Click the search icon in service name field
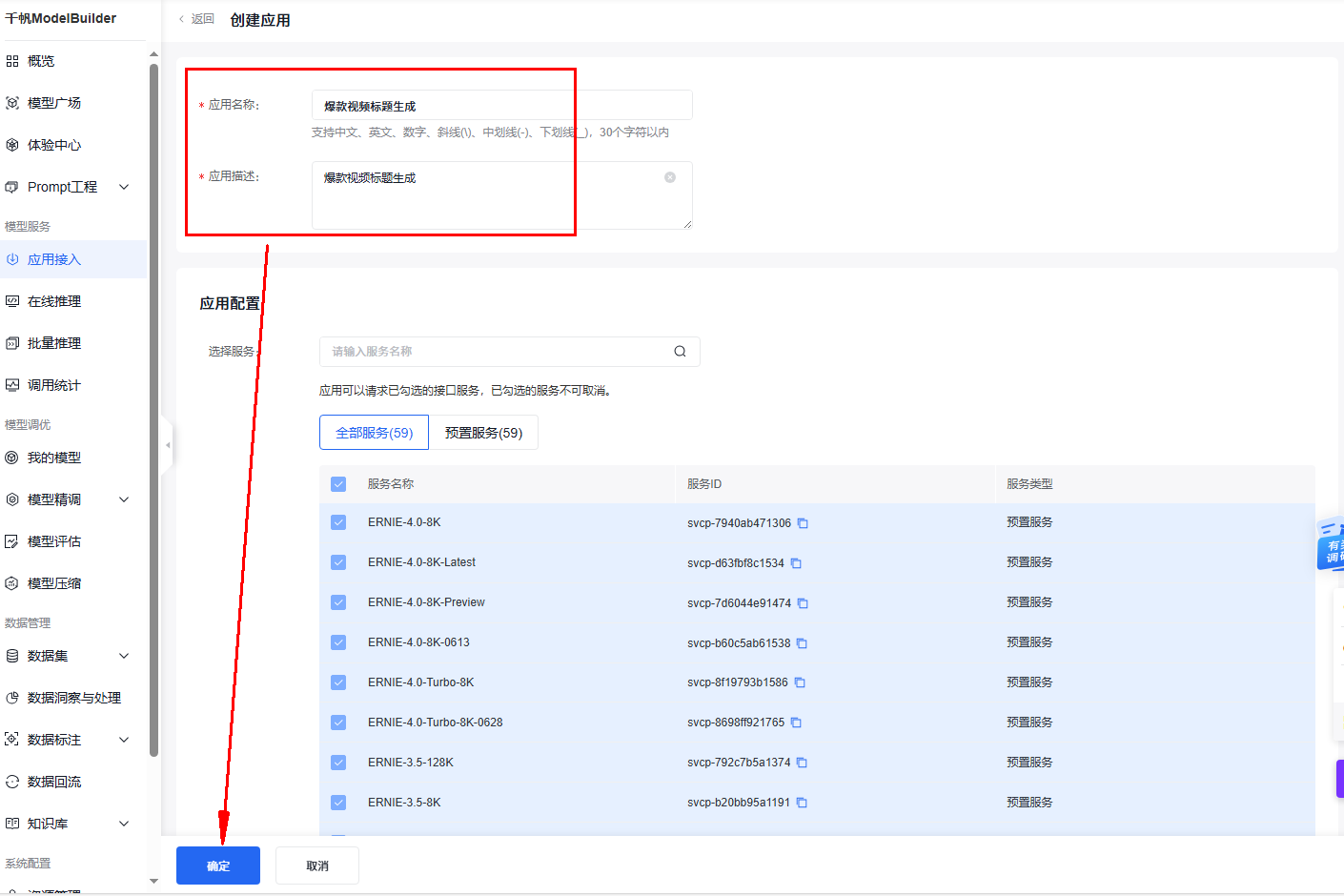The width and height of the screenshot is (1344, 896). coord(680,352)
